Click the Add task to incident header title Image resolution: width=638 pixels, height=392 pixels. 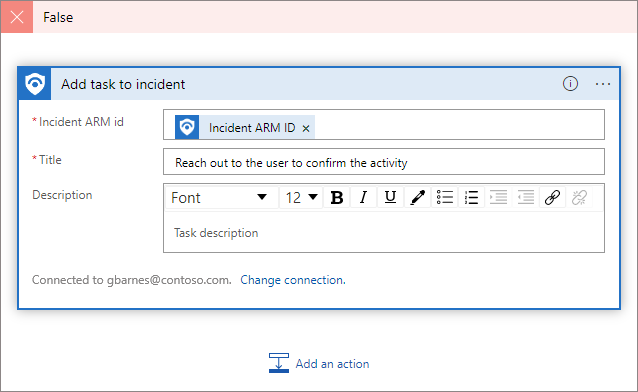(x=123, y=84)
